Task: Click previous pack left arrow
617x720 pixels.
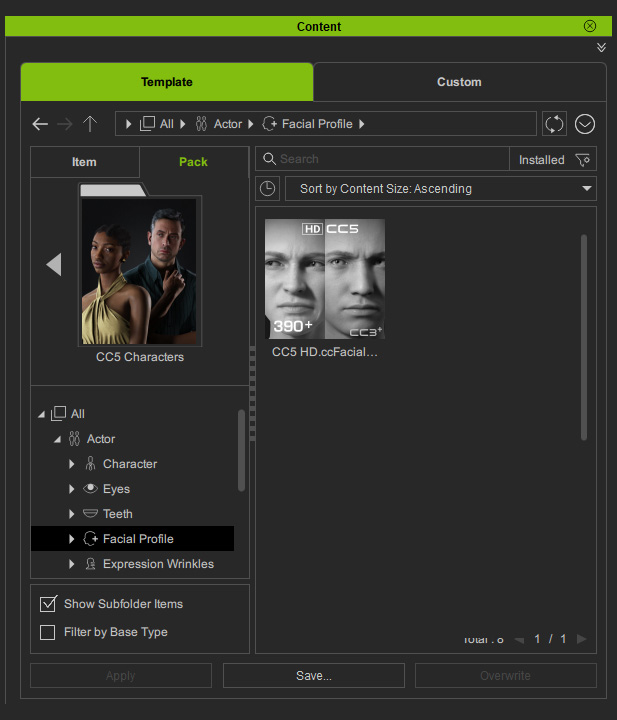Action: pyautogui.click(x=54, y=264)
